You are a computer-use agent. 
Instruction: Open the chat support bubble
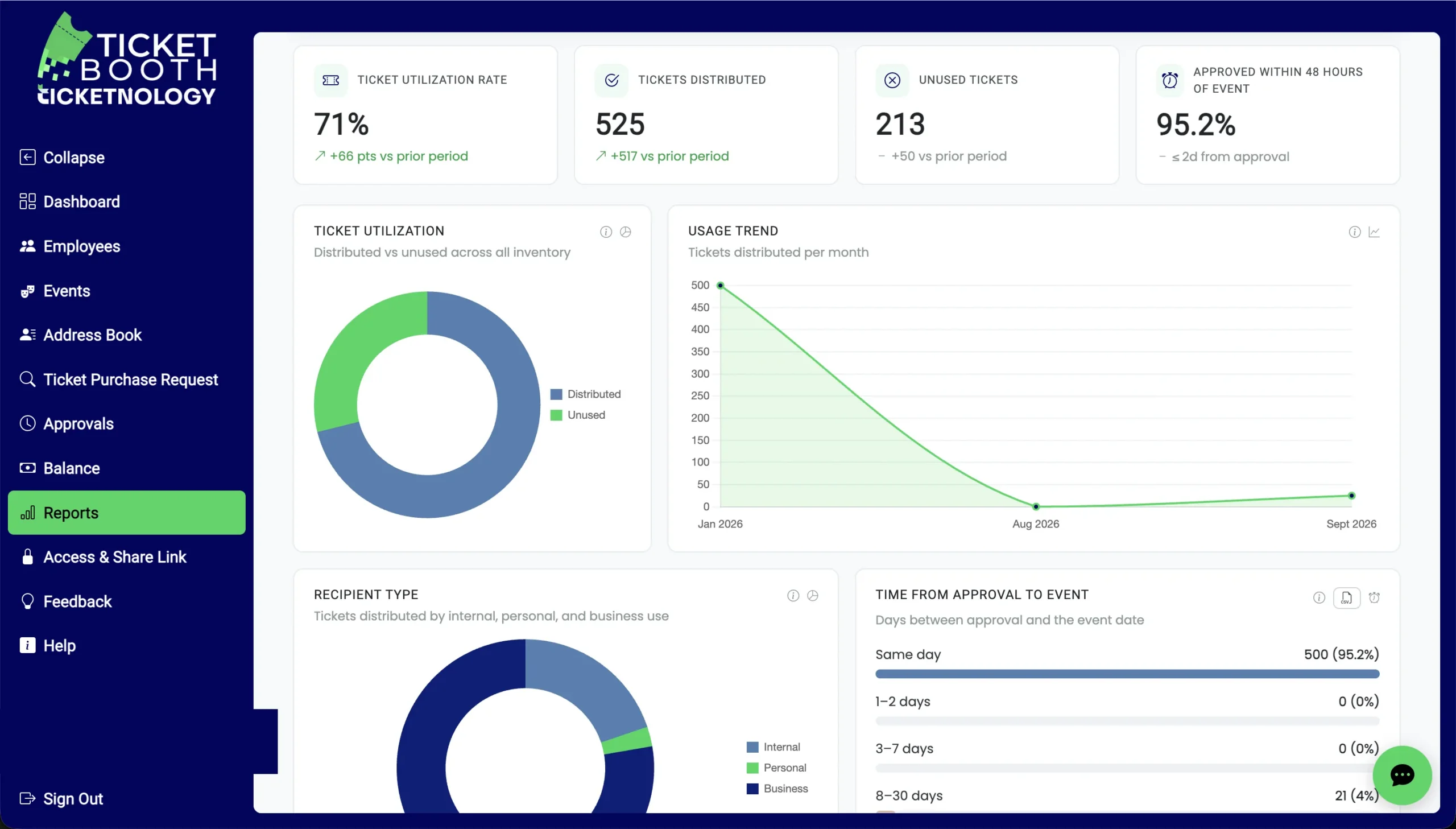click(x=1402, y=775)
